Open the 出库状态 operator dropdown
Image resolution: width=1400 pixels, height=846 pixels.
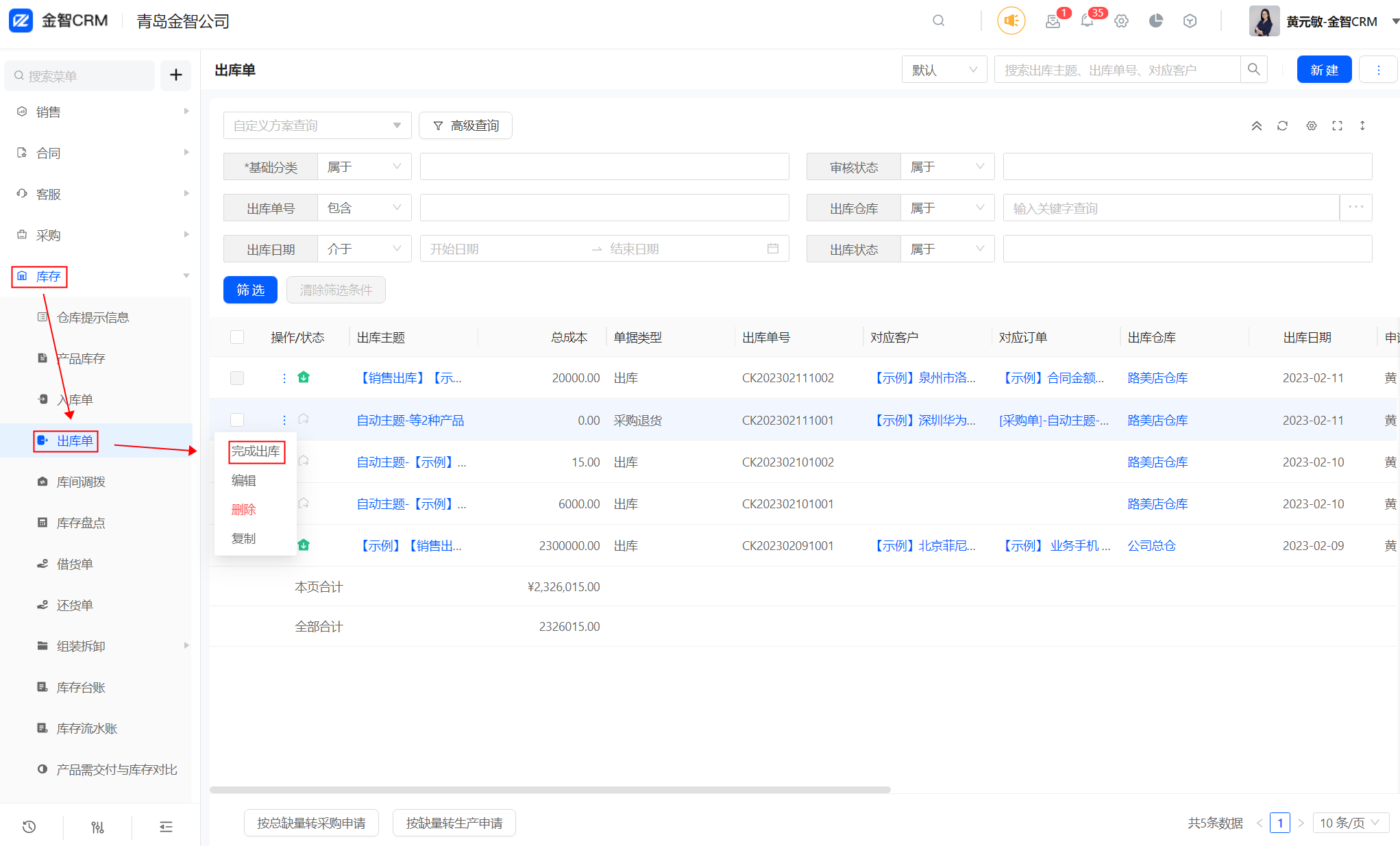point(947,249)
